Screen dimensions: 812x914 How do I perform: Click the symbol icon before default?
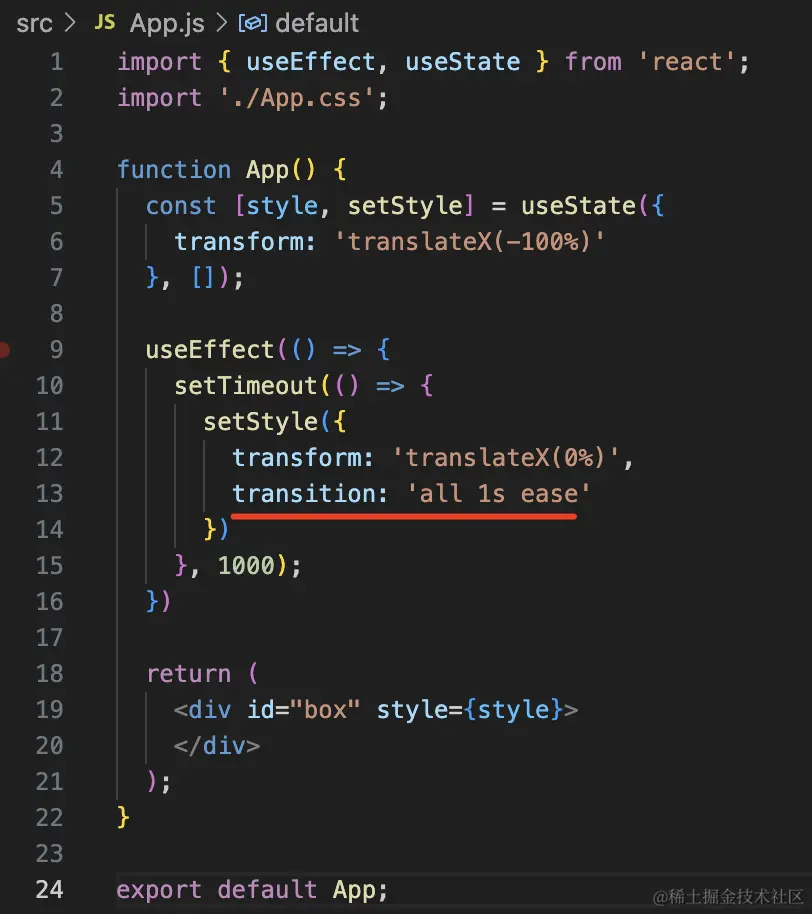pyautogui.click(x=252, y=24)
